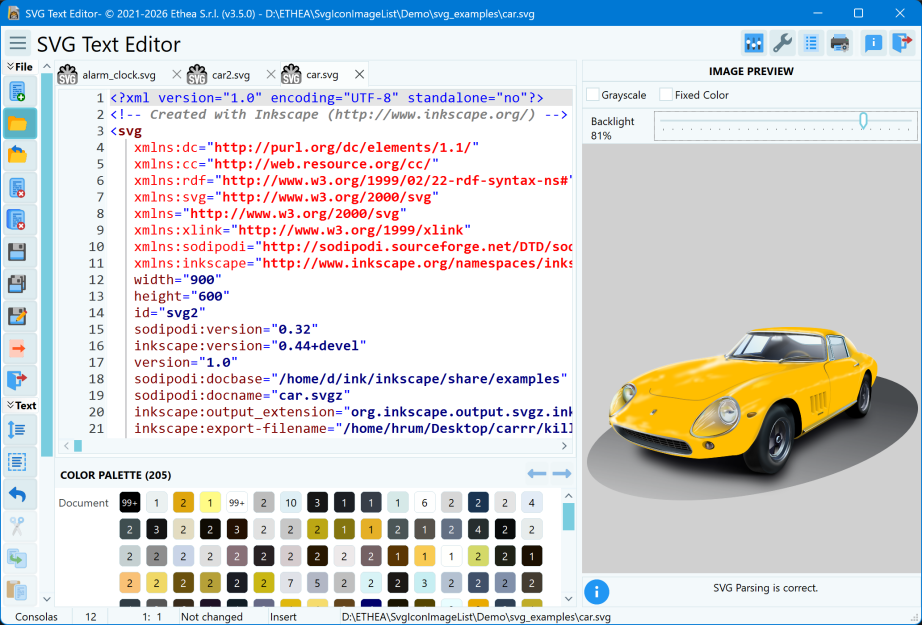Click the Open file folder icon

[18, 124]
